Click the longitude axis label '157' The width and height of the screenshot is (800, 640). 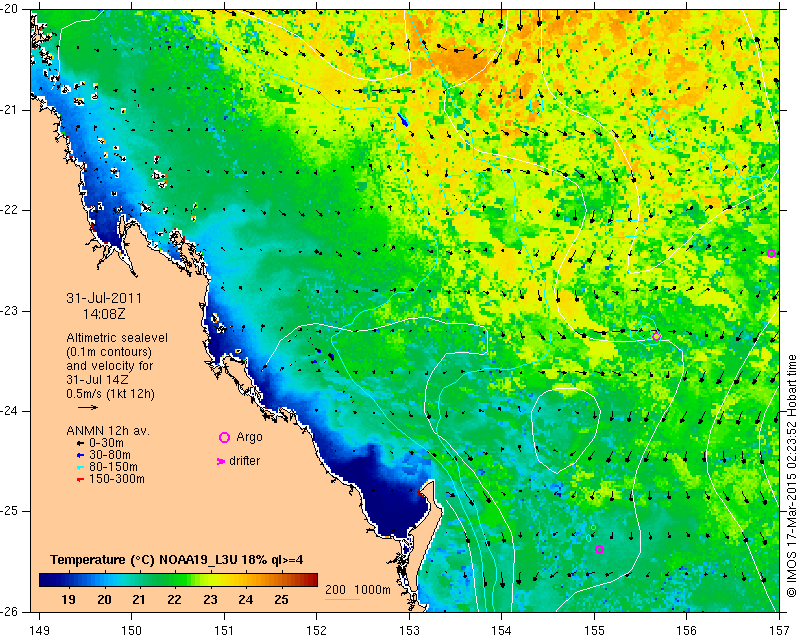tap(780, 631)
